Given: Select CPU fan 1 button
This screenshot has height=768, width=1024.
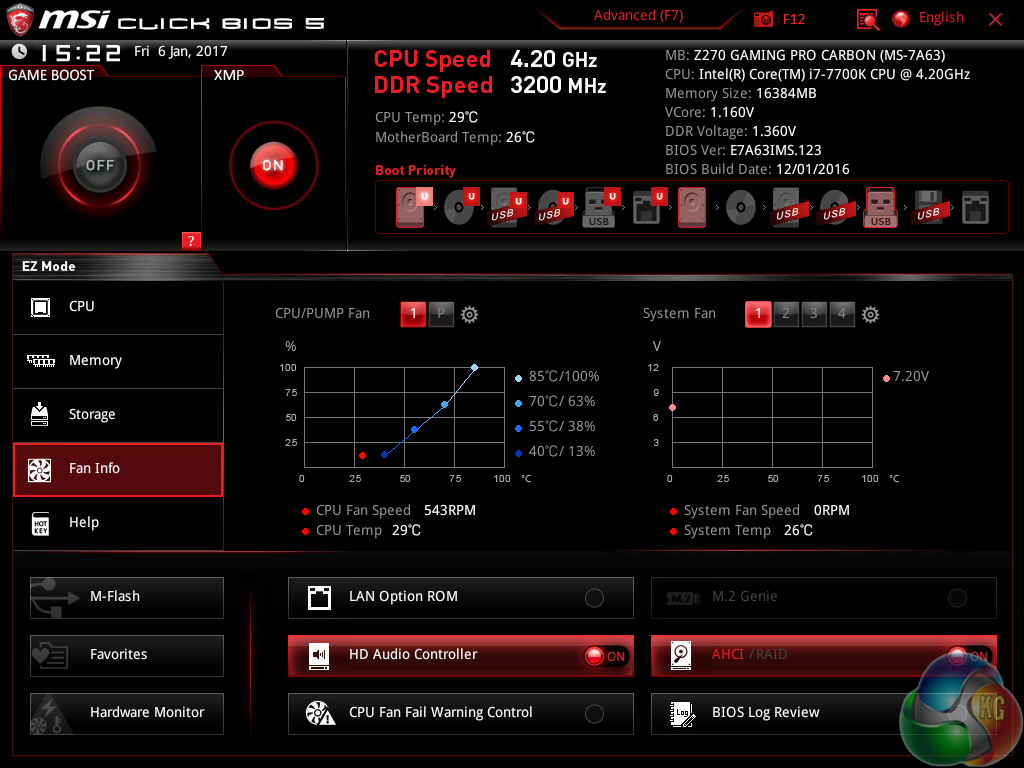Looking at the screenshot, I should 413,314.
